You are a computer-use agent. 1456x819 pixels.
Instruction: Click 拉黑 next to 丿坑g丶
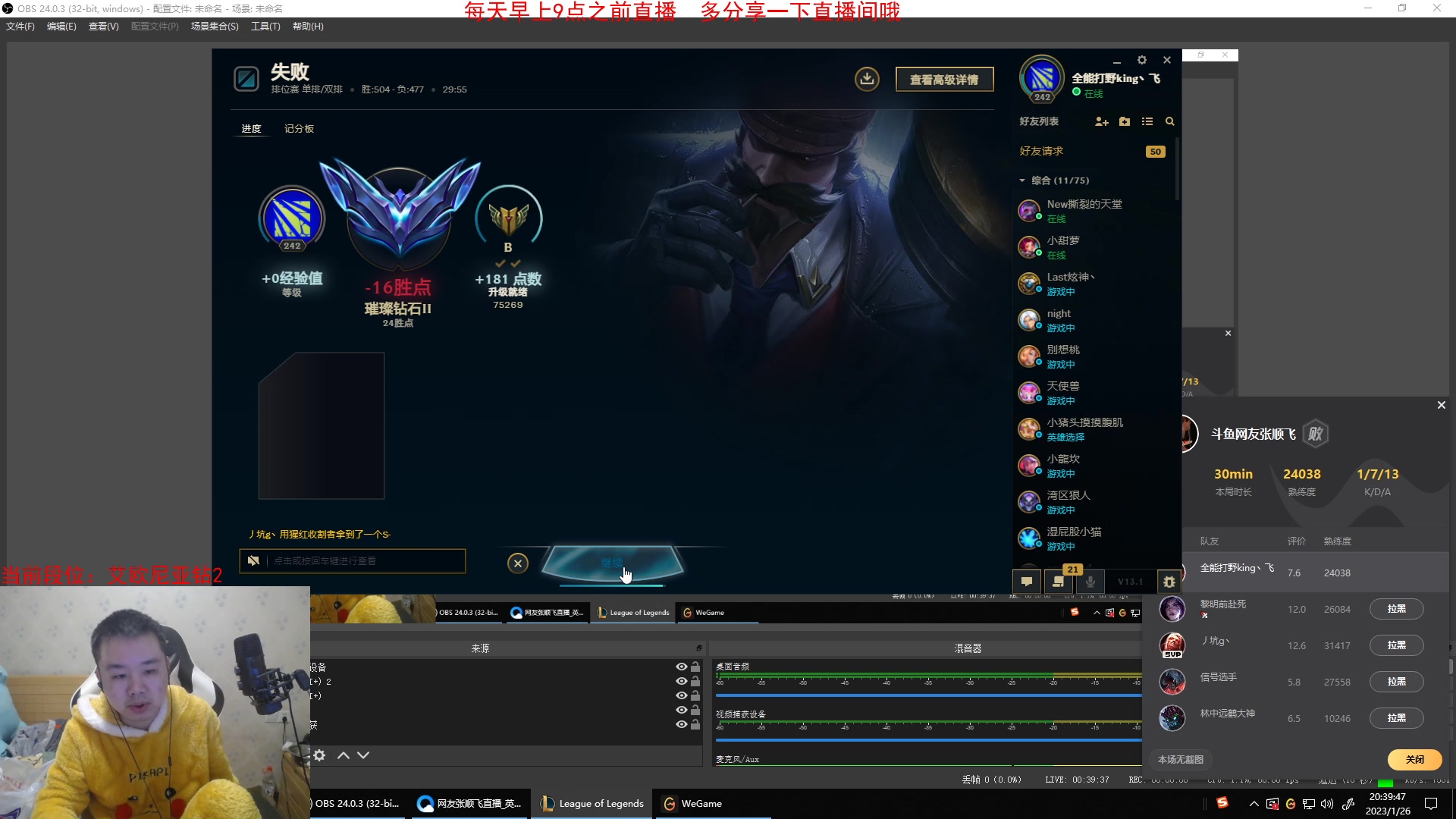1396,645
